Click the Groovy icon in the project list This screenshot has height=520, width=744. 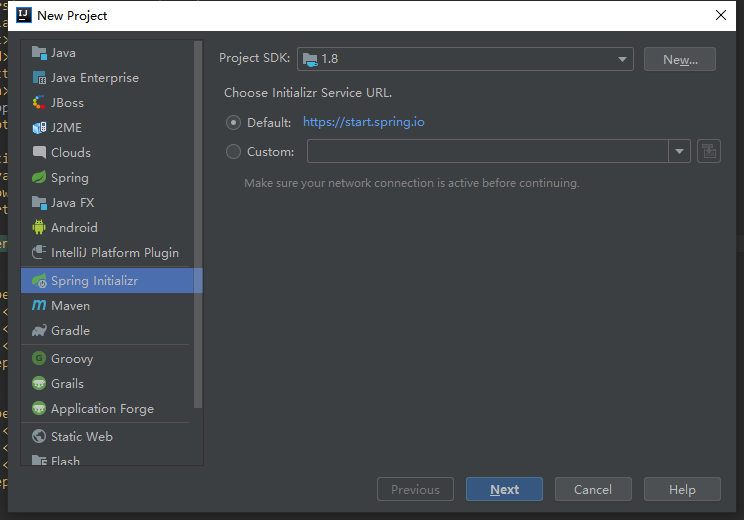click(x=40, y=359)
